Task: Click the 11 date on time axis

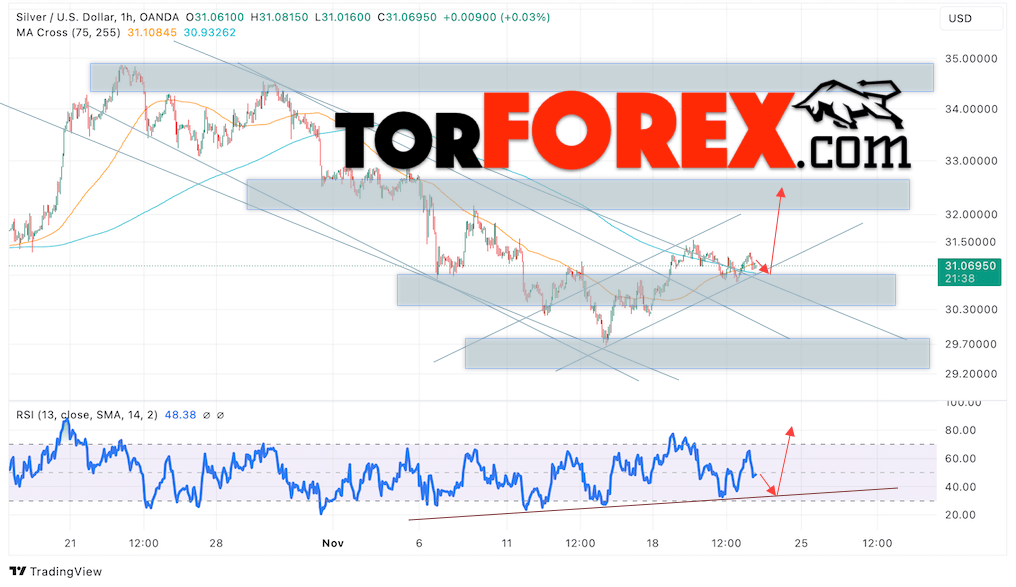Action: click(507, 543)
